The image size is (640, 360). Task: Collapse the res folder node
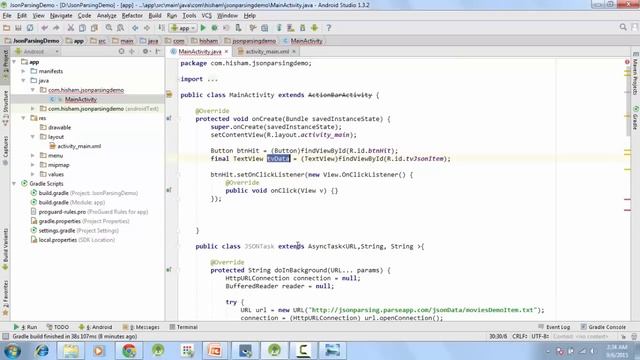click(24, 118)
